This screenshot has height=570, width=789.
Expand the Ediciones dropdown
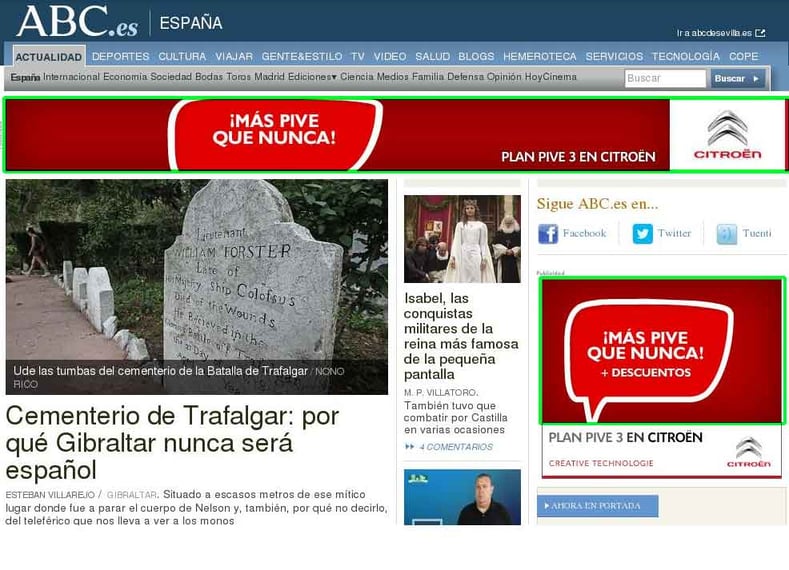click(x=312, y=77)
